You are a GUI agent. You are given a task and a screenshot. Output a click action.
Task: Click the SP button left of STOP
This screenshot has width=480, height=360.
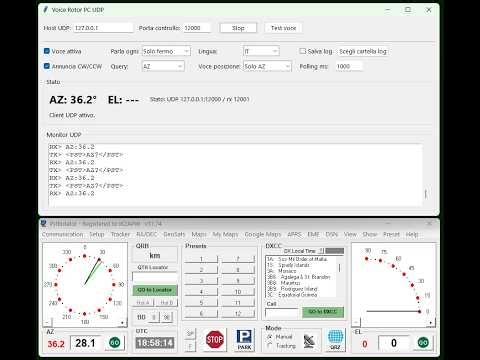190,333
